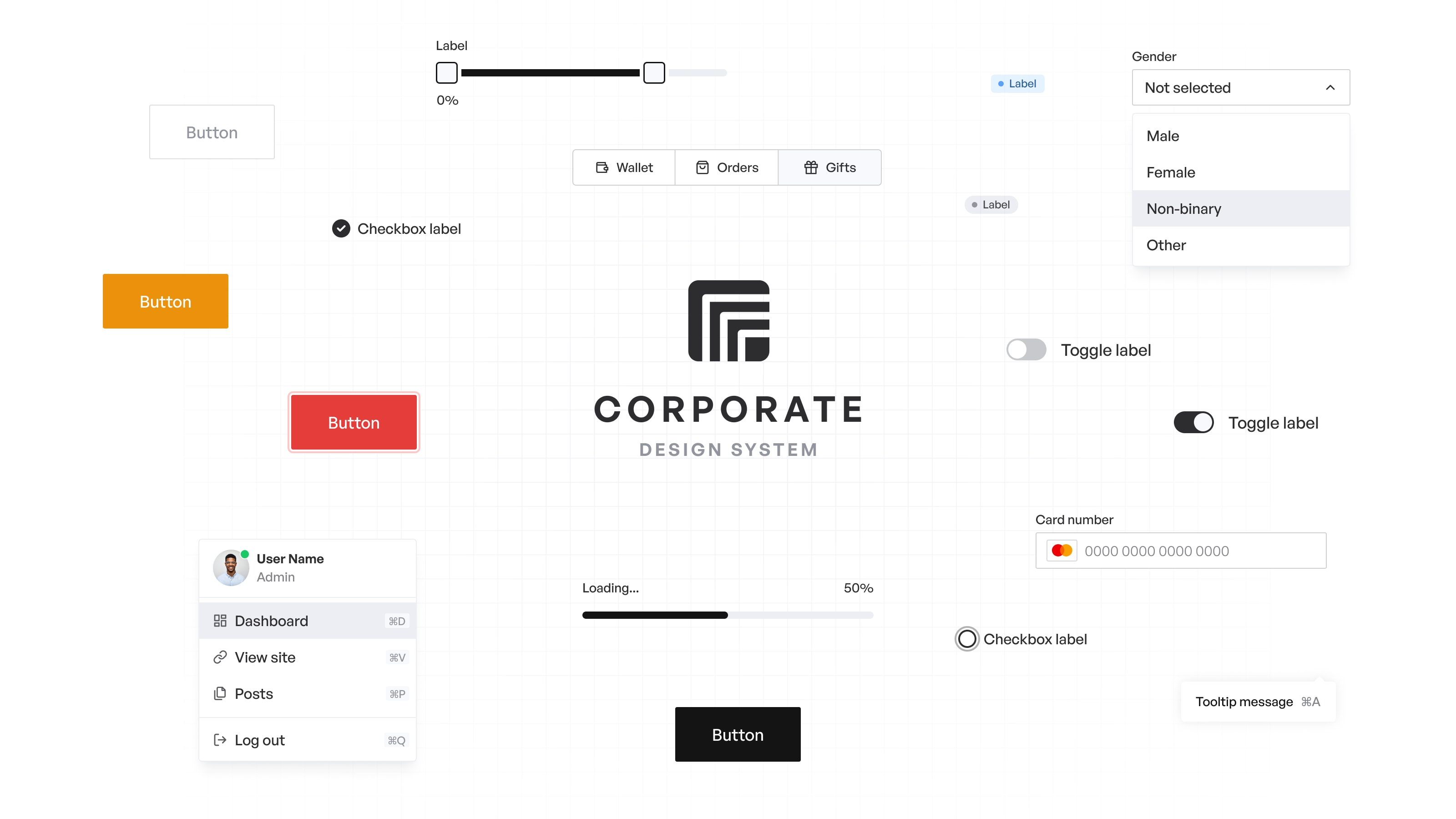The image size is (1456, 819).
Task: Expand the Gender dropdown menu
Action: pyautogui.click(x=1241, y=87)
